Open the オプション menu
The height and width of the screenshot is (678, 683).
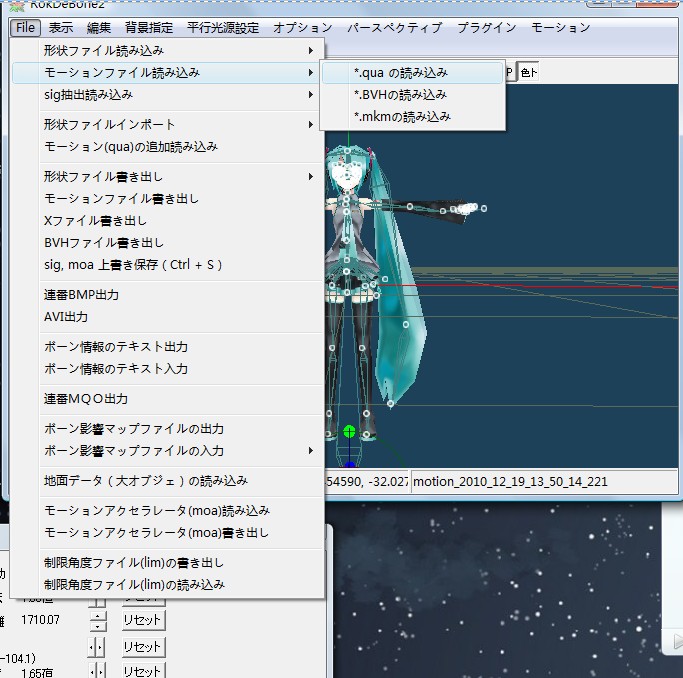pyautogui.click(x=303, y=28)
